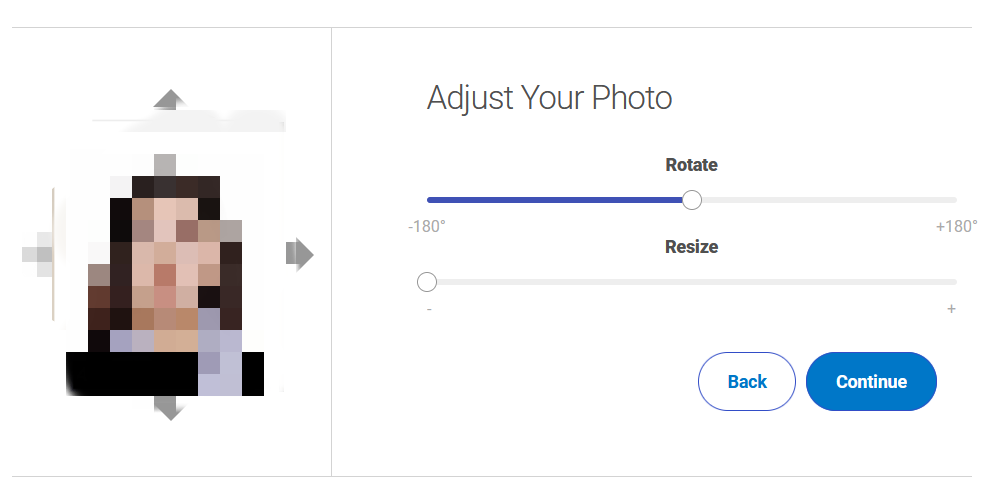Click the Rotate label text

pyautogui.click(x=692, y=165)
